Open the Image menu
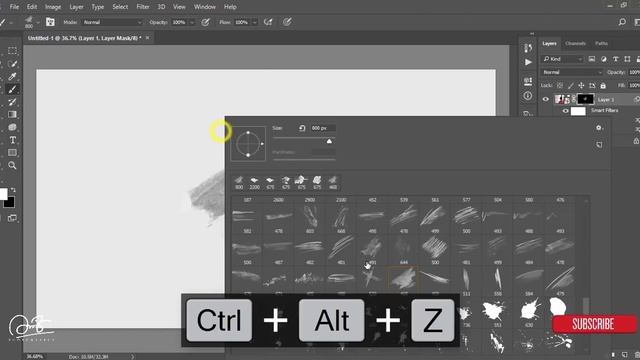The height and width of the screenshot is (360, 640). point(53,7)
